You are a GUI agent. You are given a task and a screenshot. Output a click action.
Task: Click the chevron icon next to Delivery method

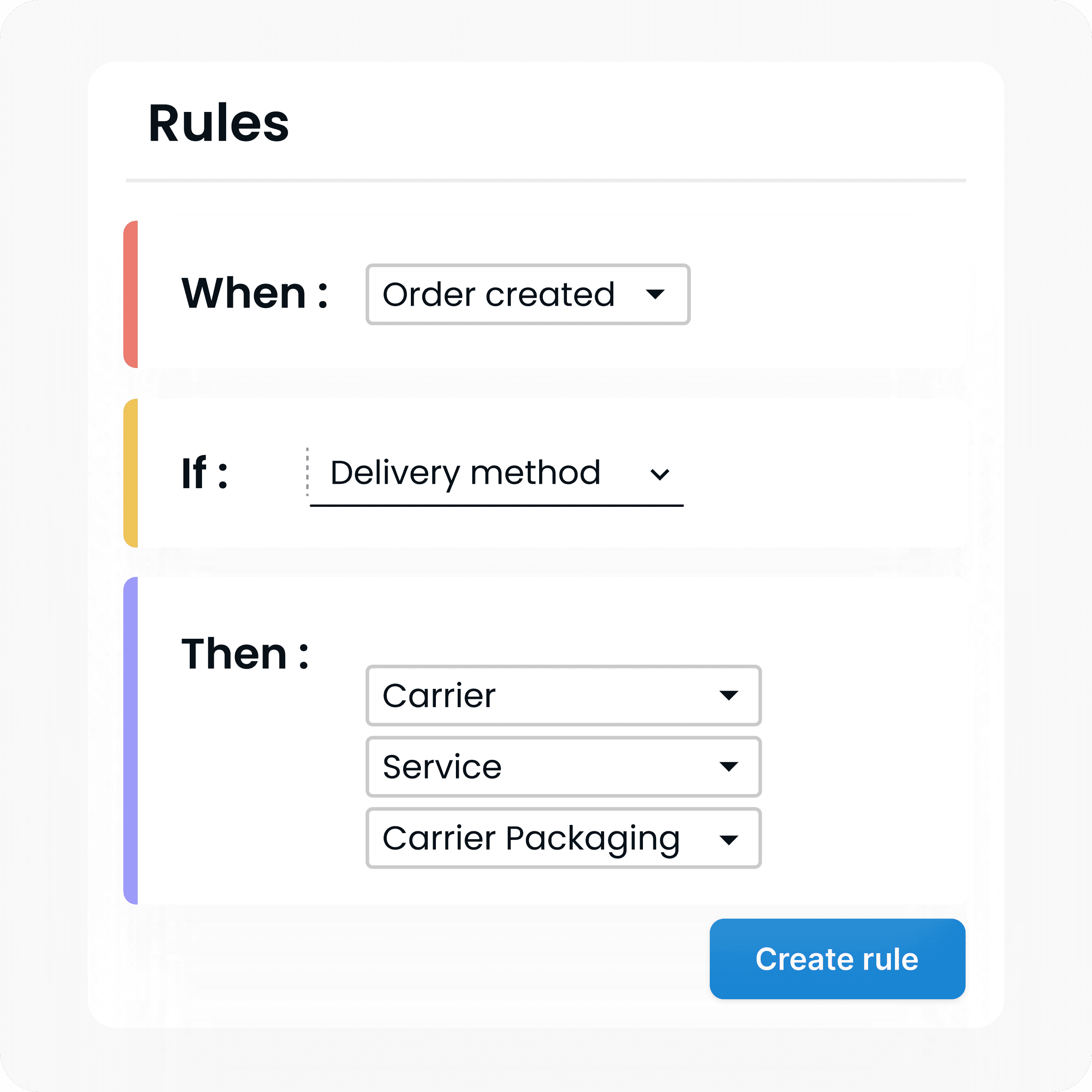click(x=660, y=474)
